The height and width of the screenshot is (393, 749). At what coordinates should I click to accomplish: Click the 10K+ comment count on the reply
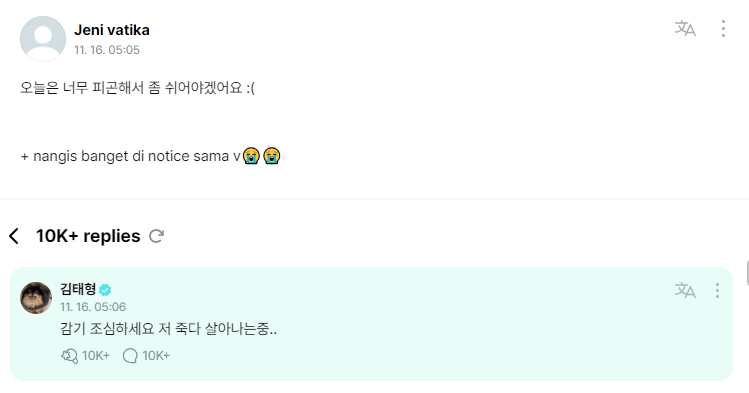click(156, 356)
